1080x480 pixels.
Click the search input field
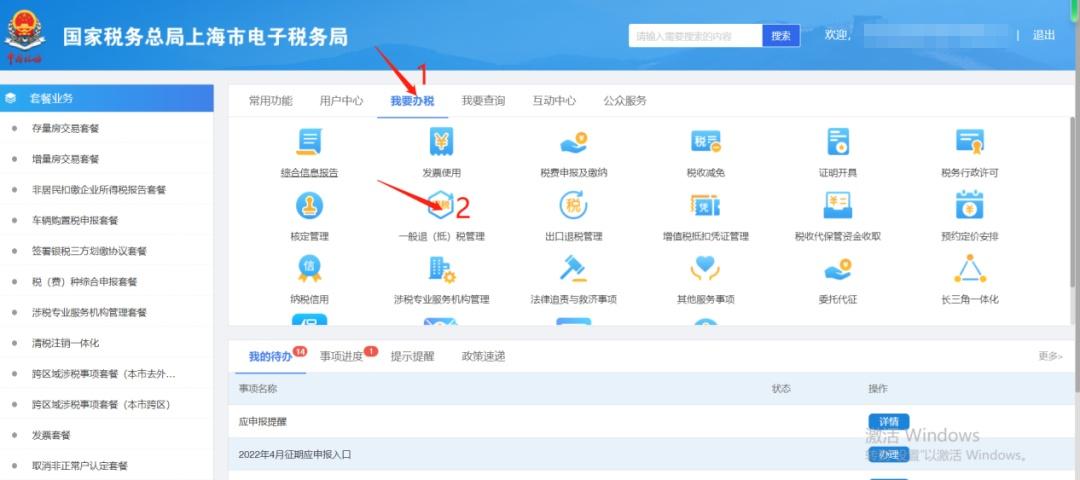[x=695, y=36]
